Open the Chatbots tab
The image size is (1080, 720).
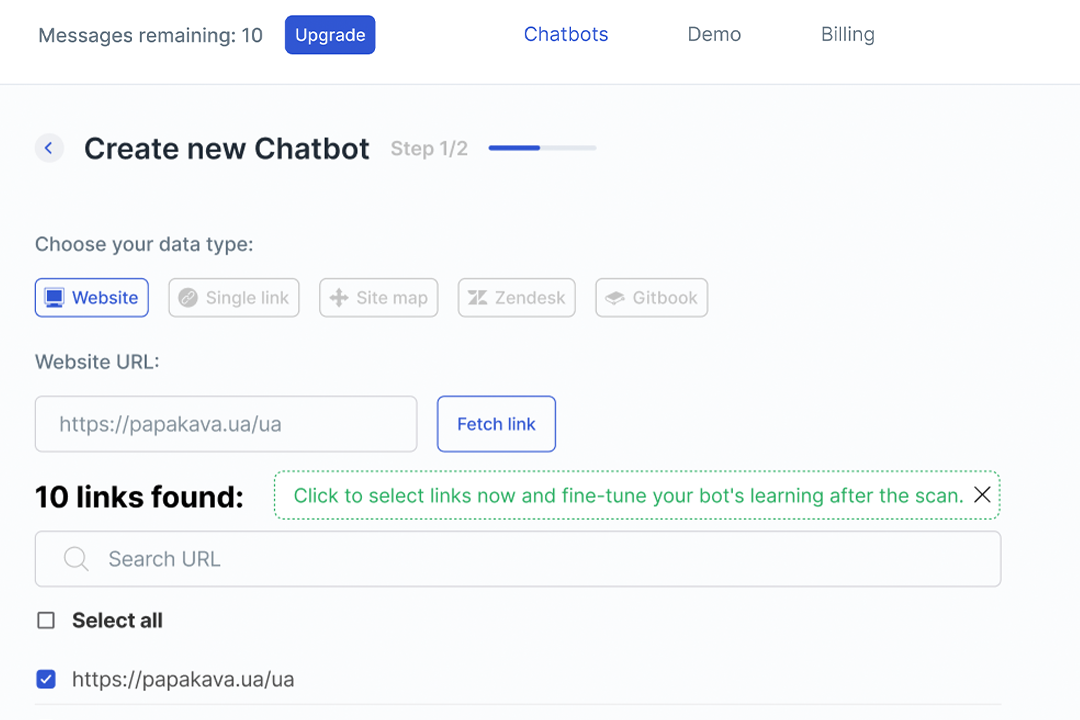coord(565,34)
